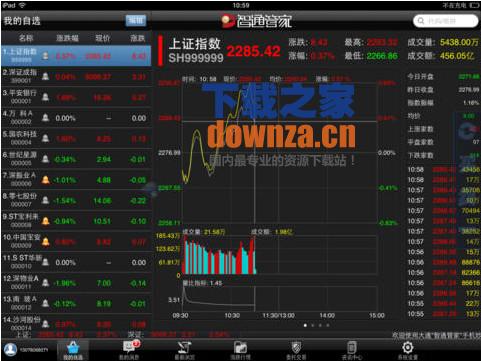
Task: Sort by the 名称 column header
Action: pyautogui.click(x=26, y=38)
